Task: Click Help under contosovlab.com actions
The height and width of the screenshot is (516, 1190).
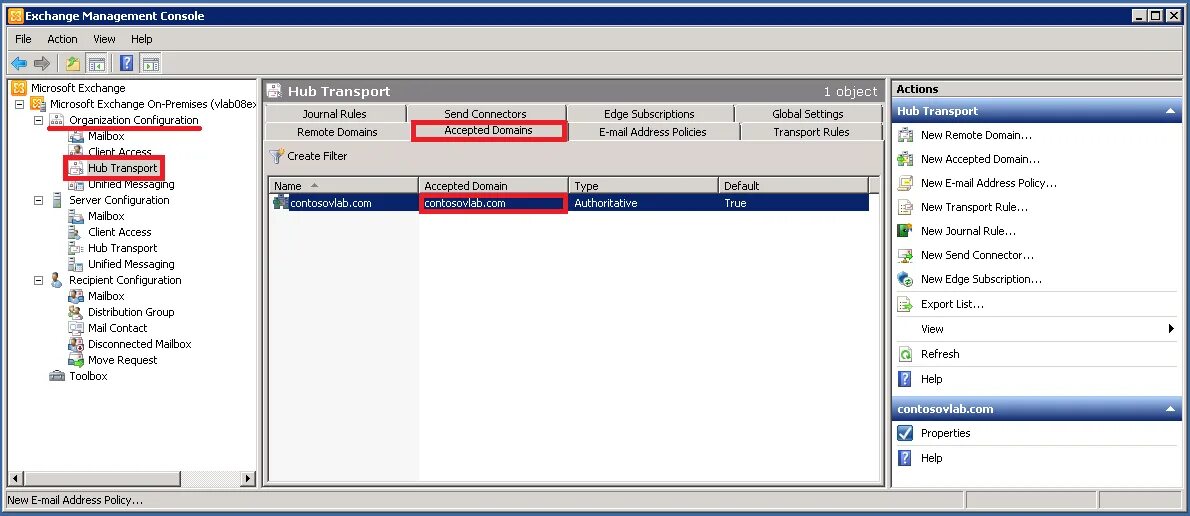Action: pyautogui.click(x=931, y=458)
